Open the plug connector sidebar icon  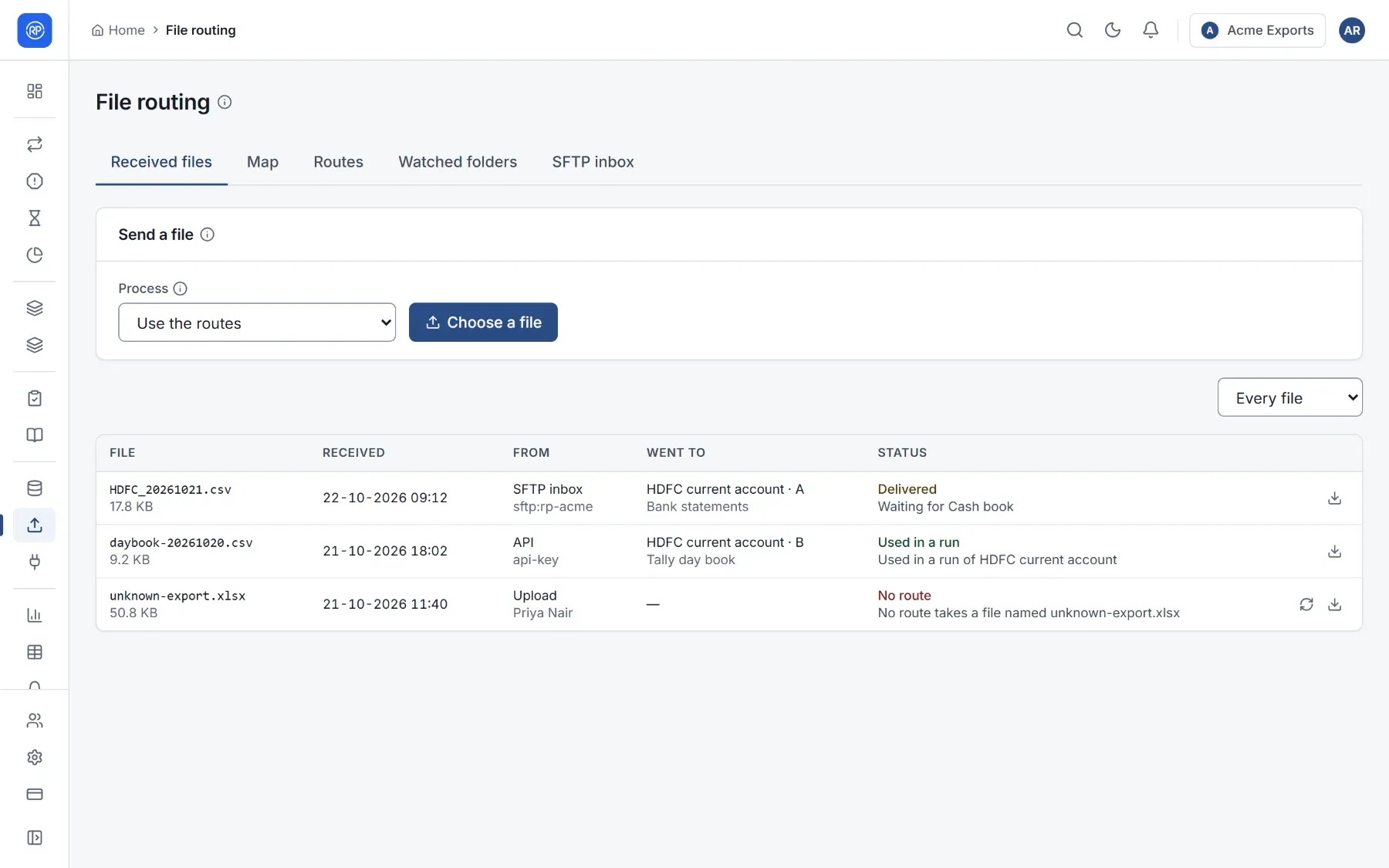[x=35, y=562]
